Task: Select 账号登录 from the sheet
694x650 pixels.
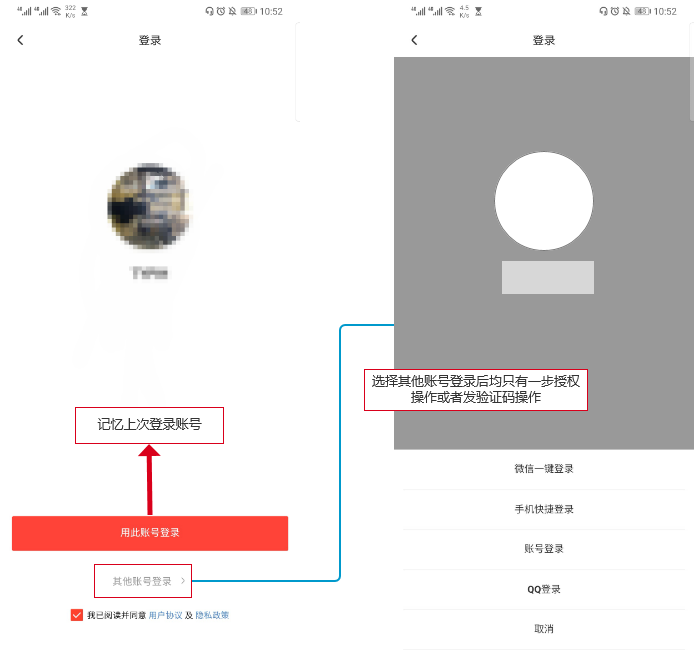Action: tap(544, 549)
